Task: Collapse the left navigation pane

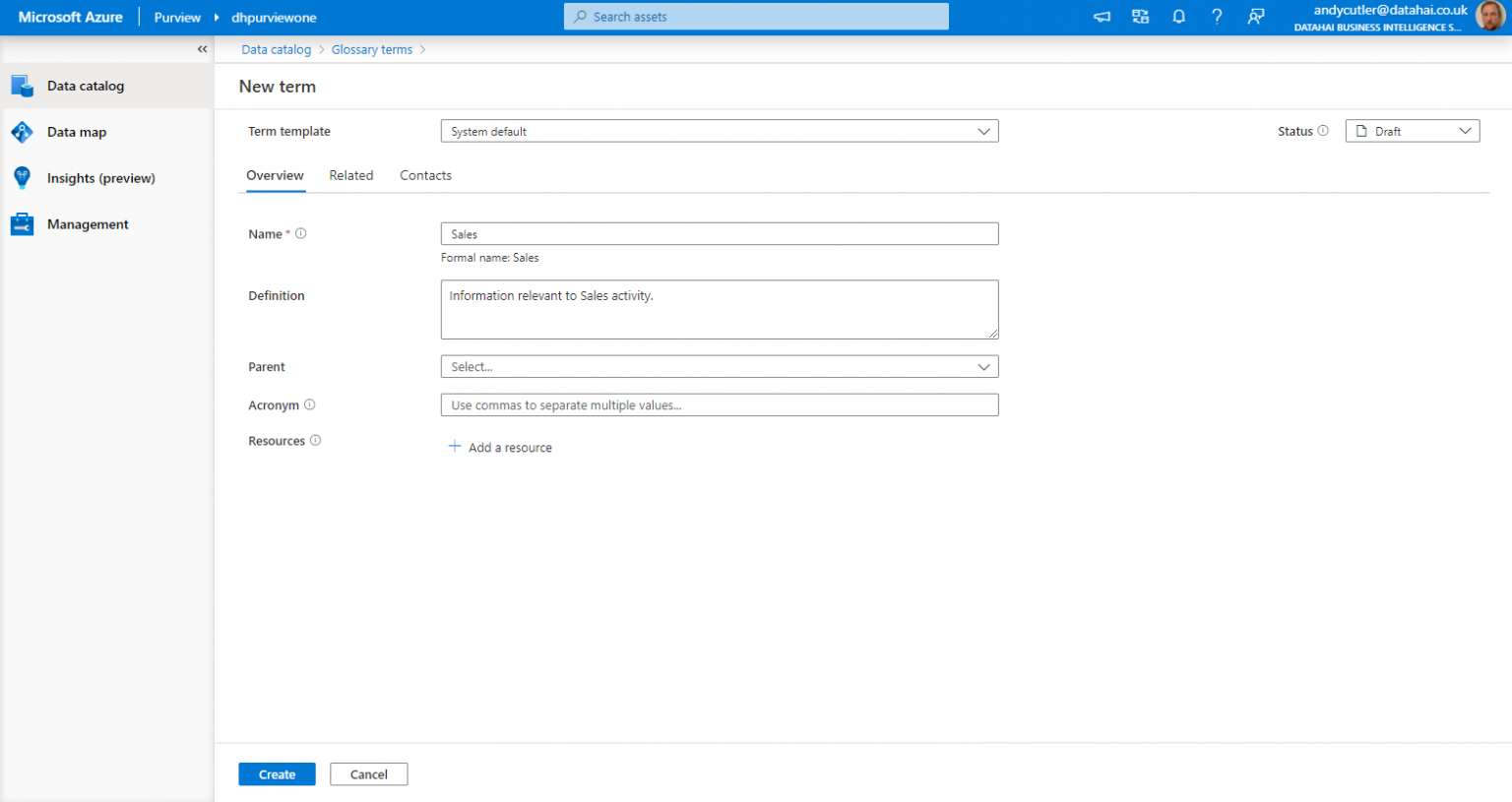Action: 202,48
